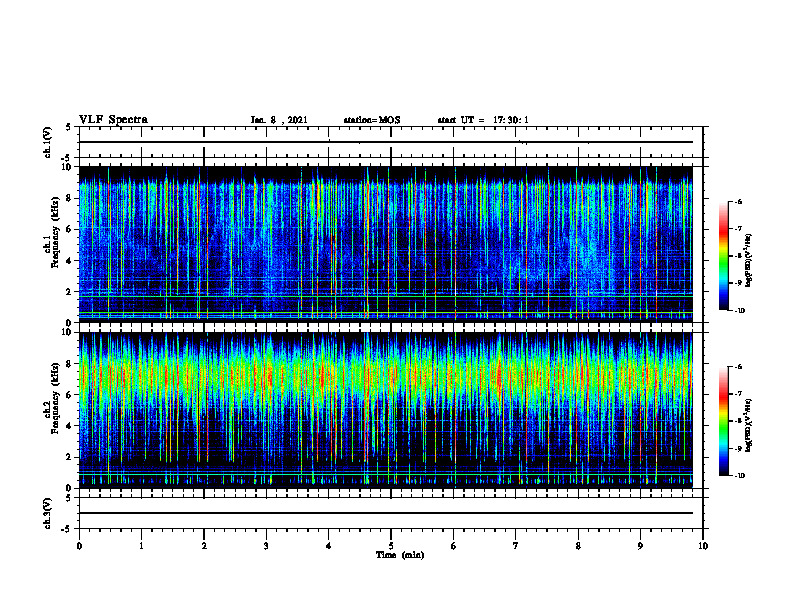The width and height of the screenshot is (792, 612).
Task: Click the ch.1 spectrogram plot area
Action: pyautogui.click(x=386, y=244)
